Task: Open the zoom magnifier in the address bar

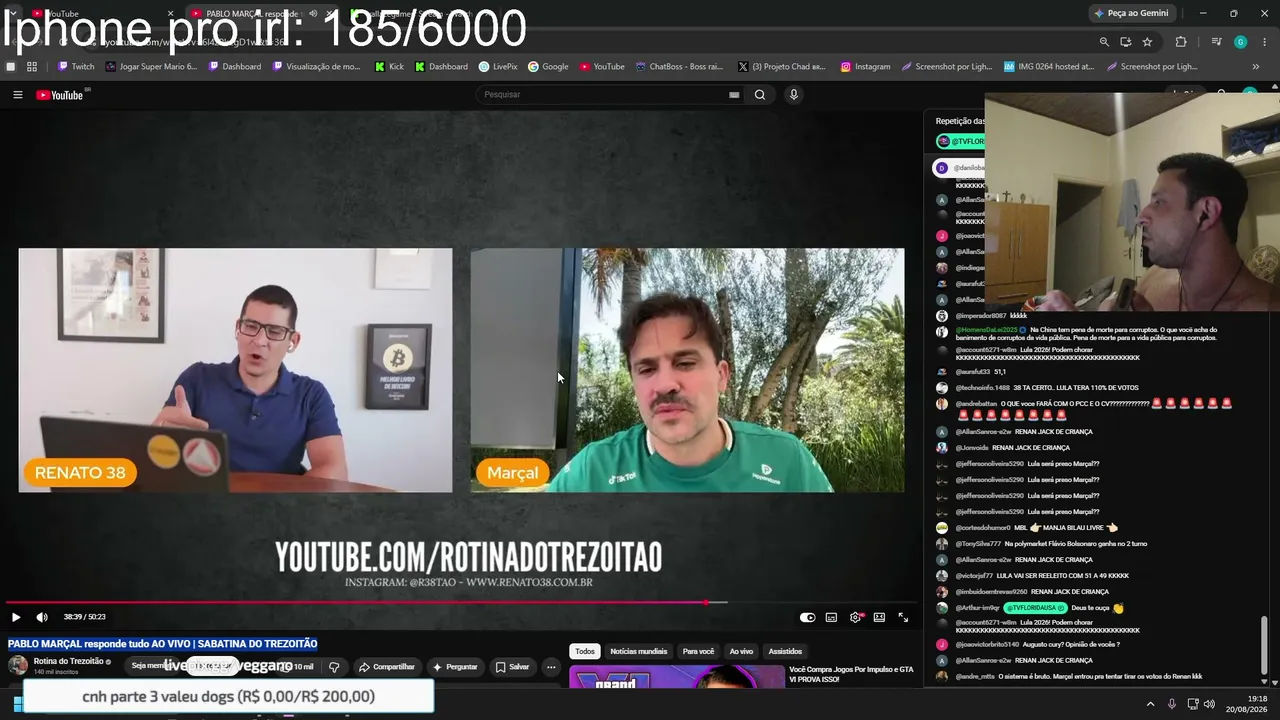Action: tap(1104, 42)
